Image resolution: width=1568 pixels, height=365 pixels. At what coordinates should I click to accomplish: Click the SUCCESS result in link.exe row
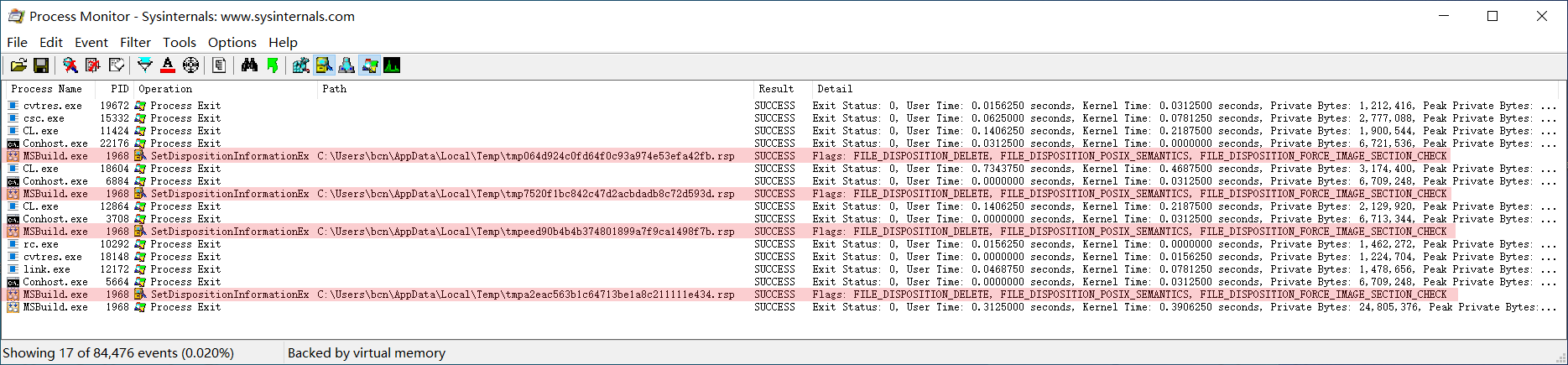click(x=774, y=269)
